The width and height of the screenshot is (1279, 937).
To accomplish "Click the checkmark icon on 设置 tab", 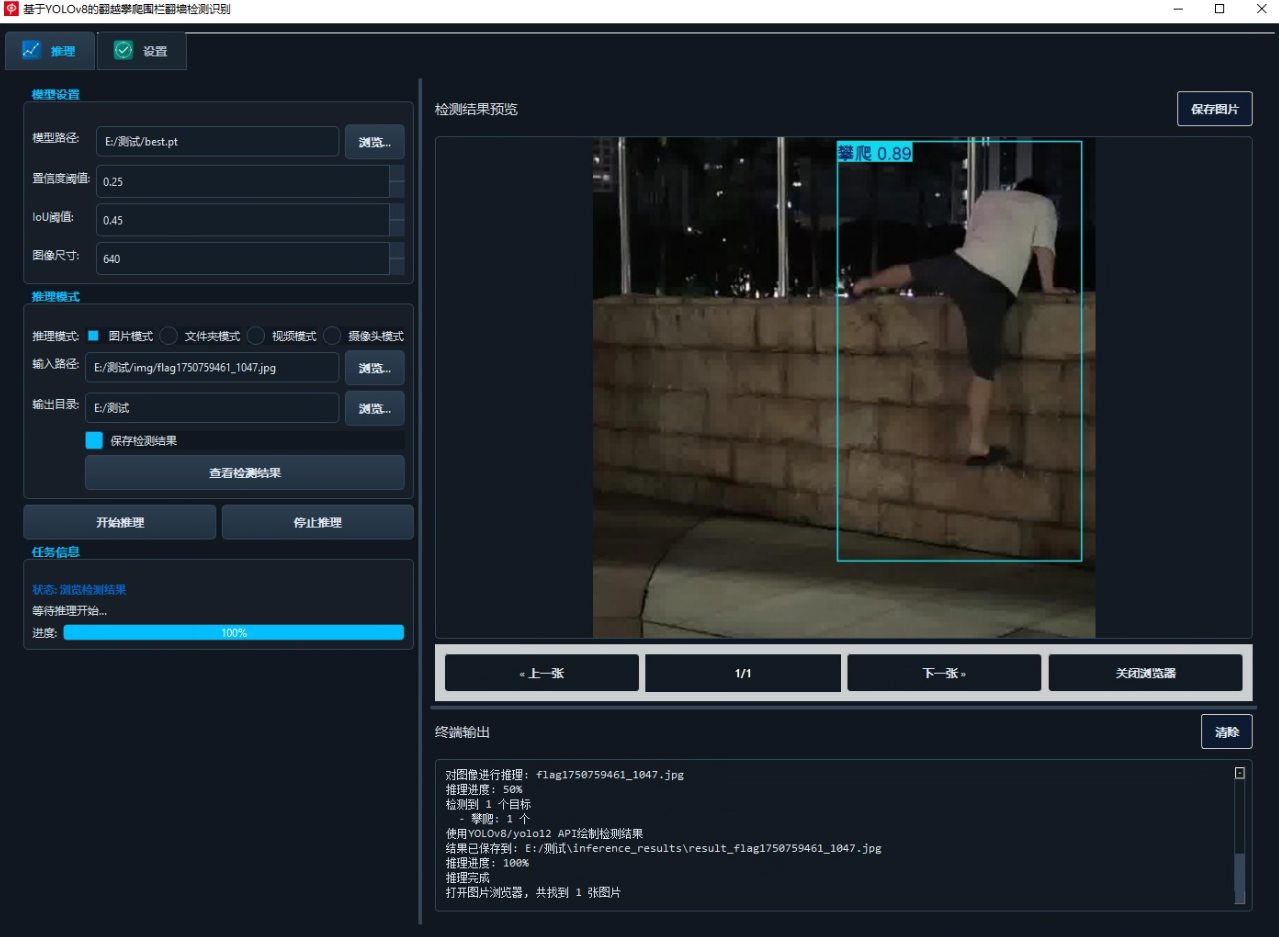I will click(123, 50).
